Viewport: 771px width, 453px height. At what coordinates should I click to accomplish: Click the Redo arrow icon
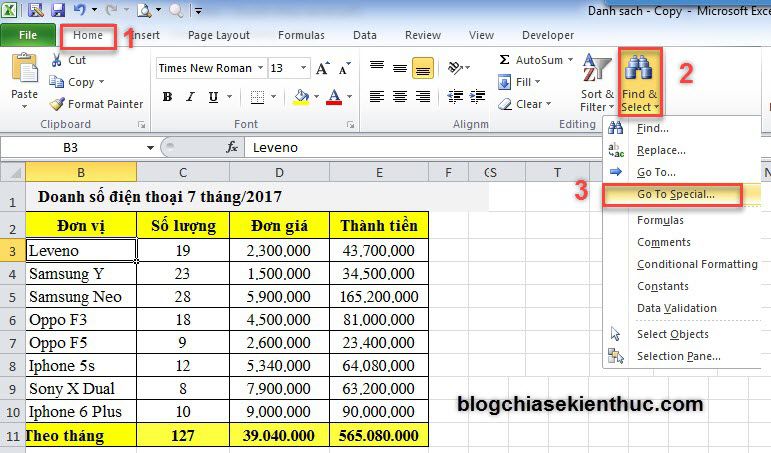(x=112, y=9)
